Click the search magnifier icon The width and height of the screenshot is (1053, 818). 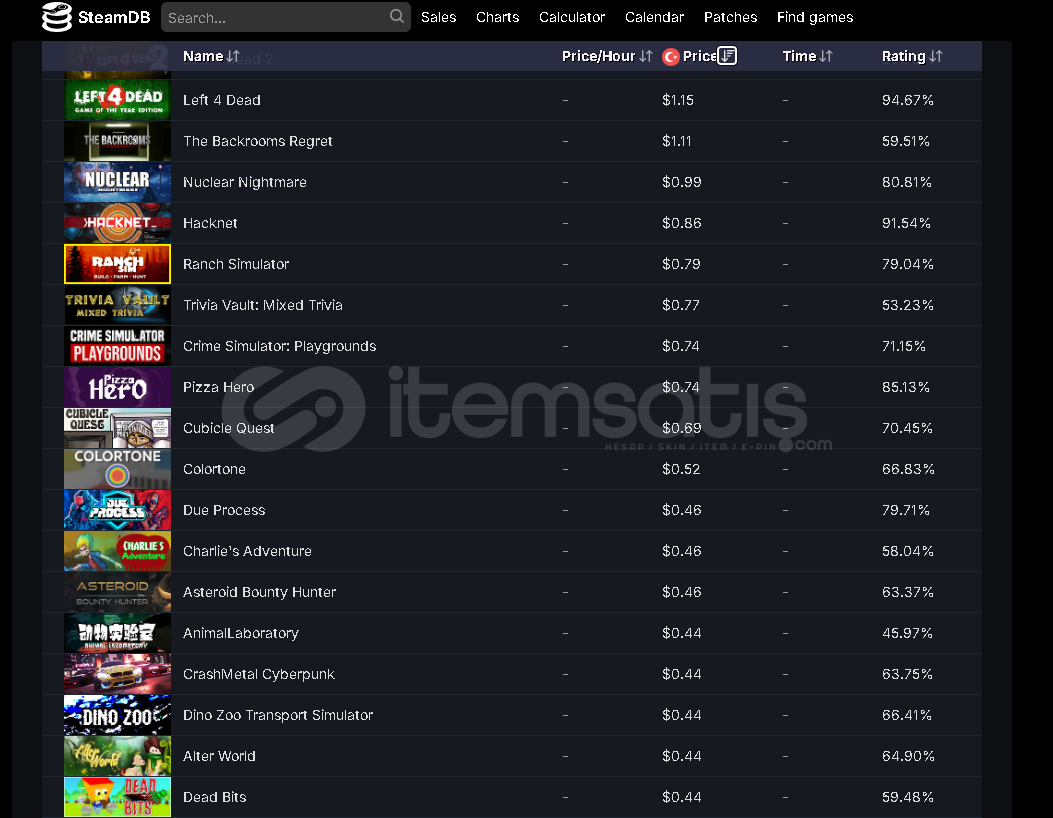pyautogui.click(x=396, y=16)
